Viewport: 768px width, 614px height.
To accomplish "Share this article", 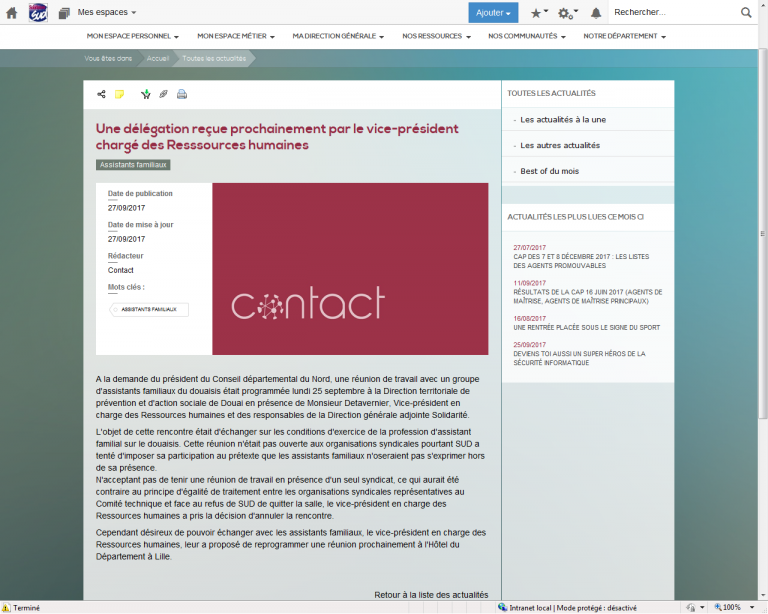I will coord(101,94).
